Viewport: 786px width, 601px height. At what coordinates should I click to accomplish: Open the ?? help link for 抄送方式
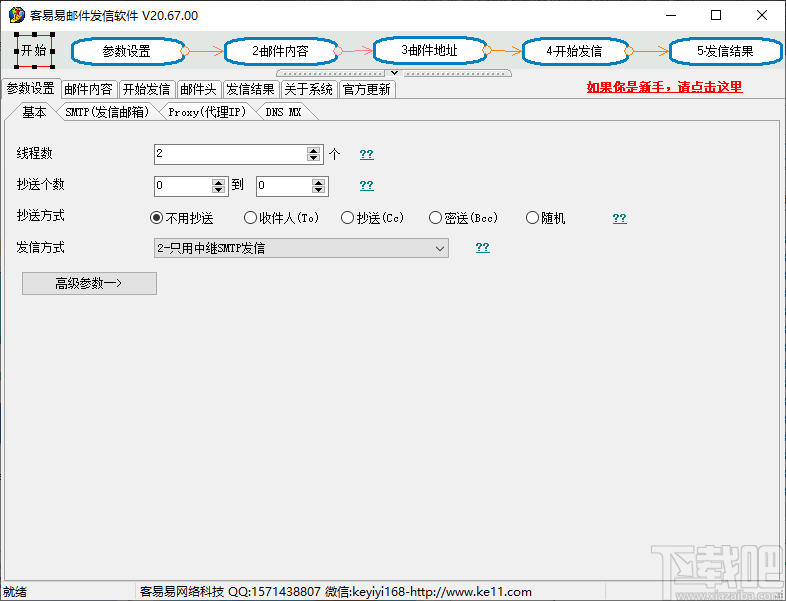(620, 218)
